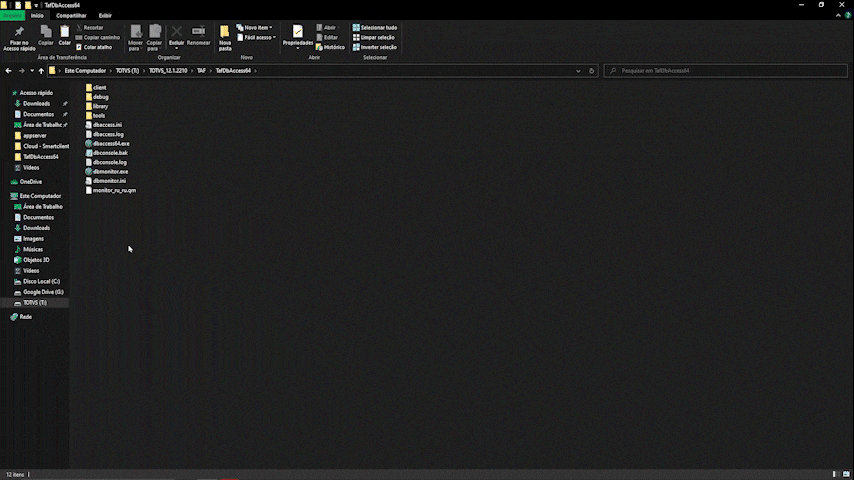
Task: Select the library folder
Action: click(97, 106)
